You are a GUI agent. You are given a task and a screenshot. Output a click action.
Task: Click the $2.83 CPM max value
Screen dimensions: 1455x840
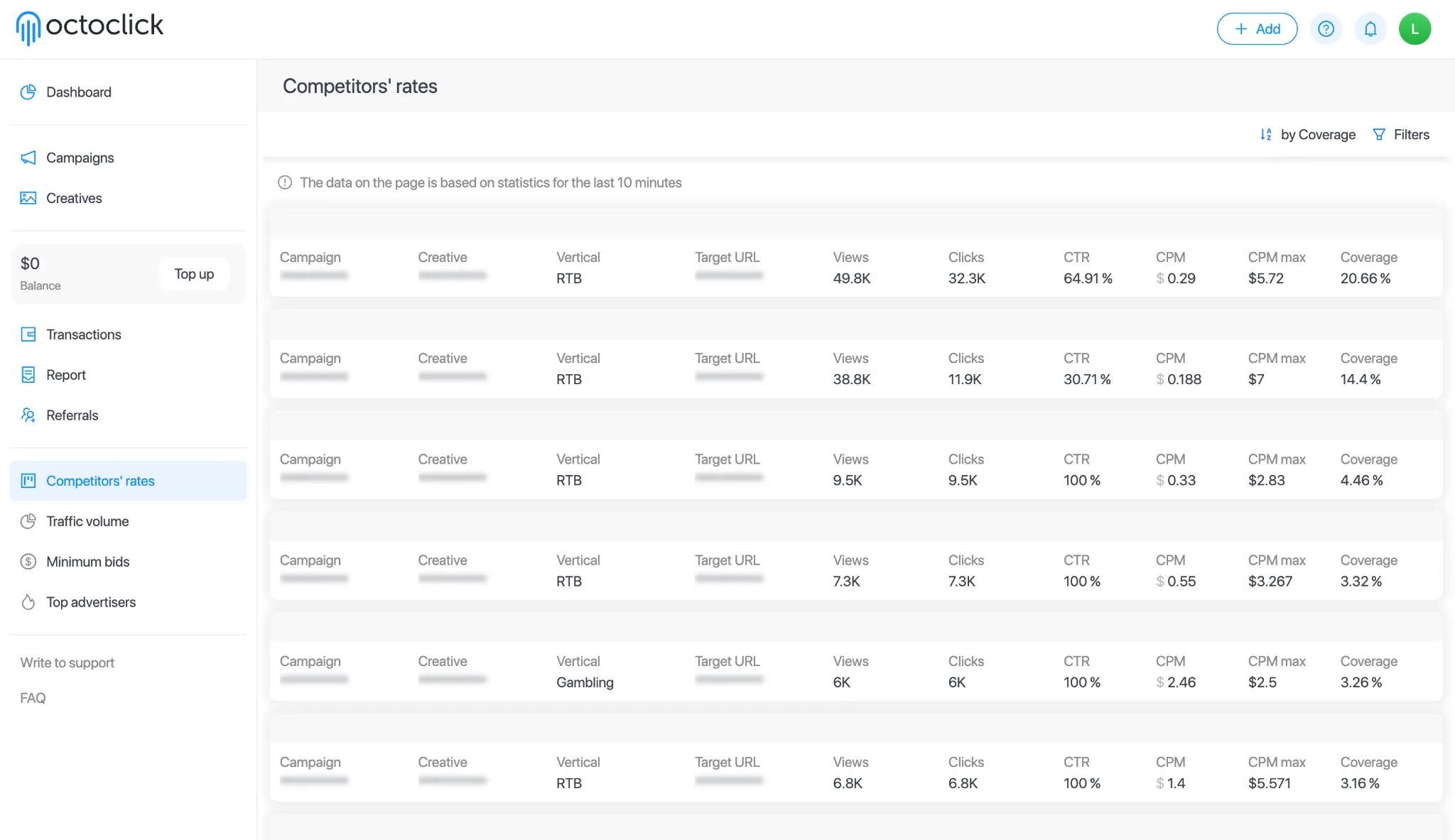coord(1267,480)
